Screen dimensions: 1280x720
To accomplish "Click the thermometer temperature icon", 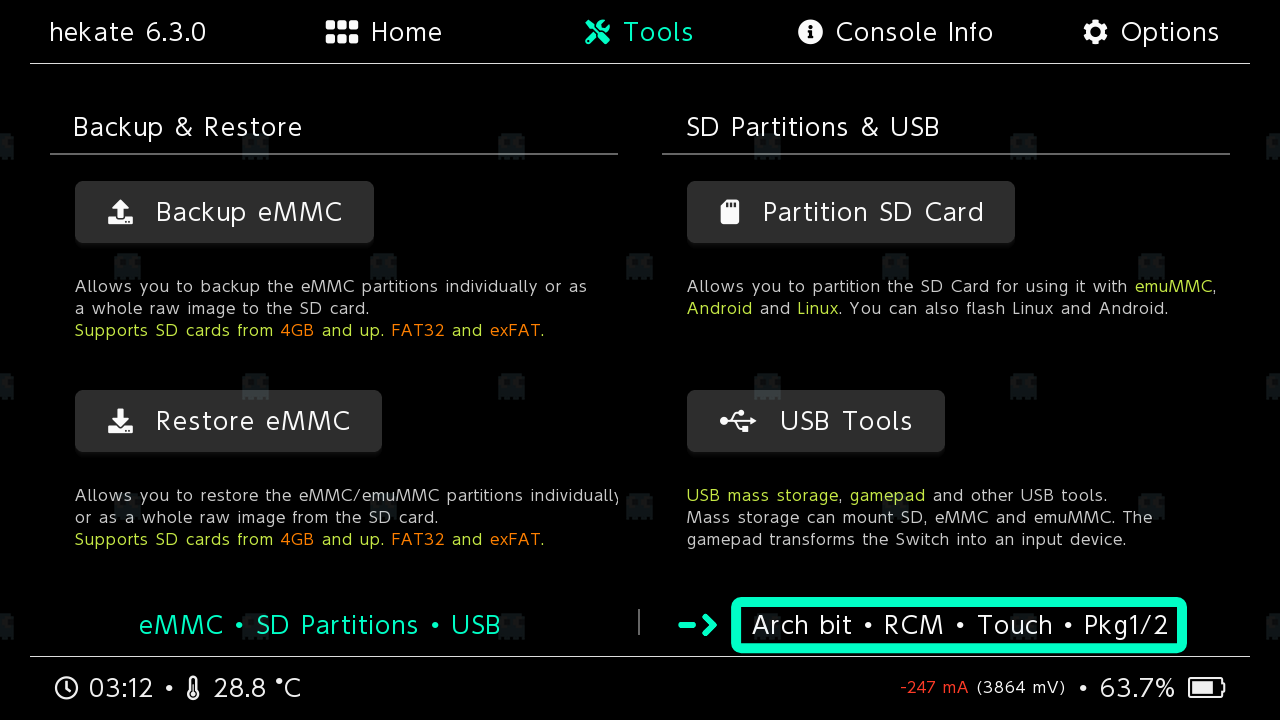I will coord(193,688).
